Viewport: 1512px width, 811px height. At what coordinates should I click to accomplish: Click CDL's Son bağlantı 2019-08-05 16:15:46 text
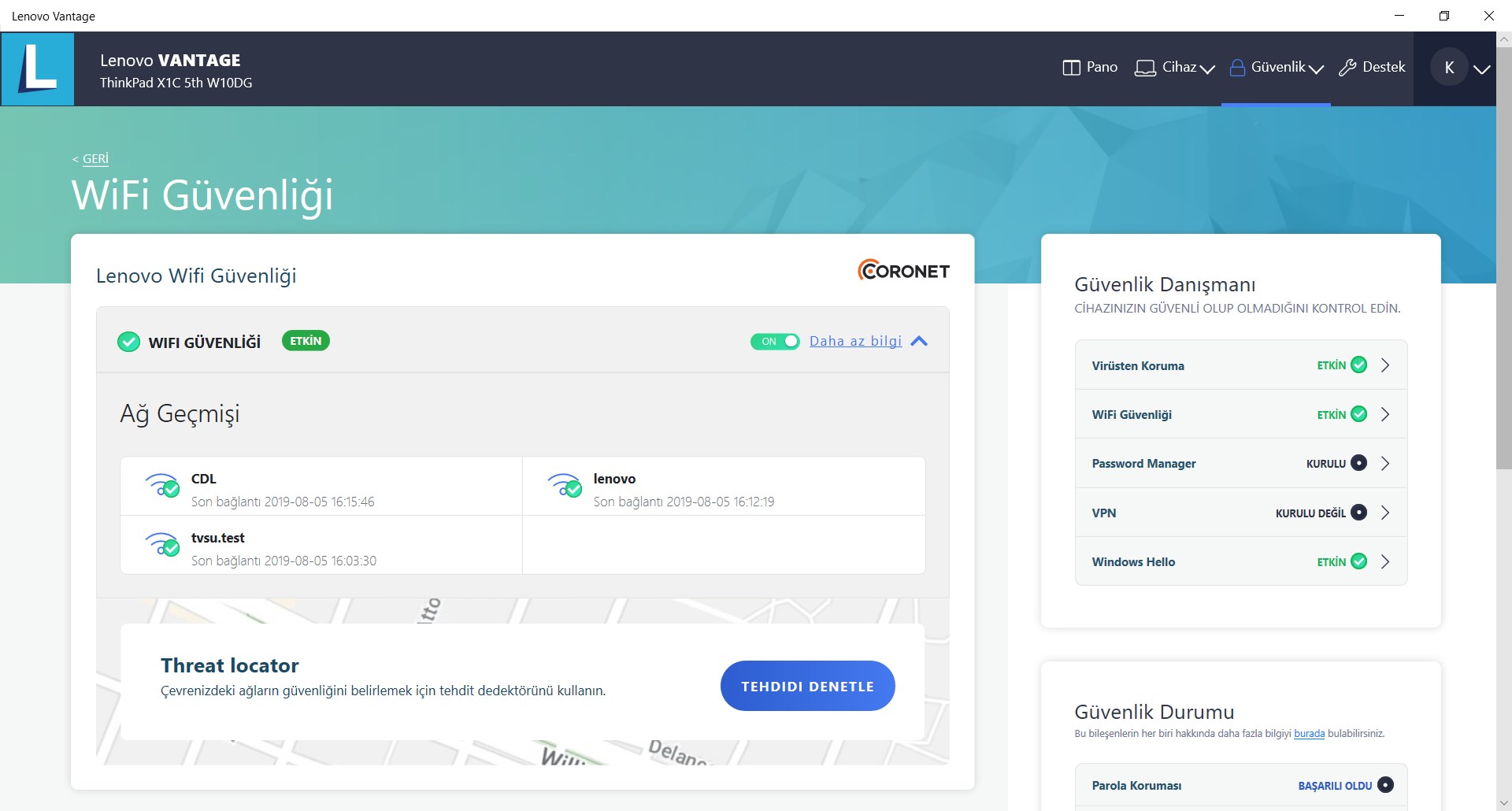pyautogui.click(x=283, y=502)
